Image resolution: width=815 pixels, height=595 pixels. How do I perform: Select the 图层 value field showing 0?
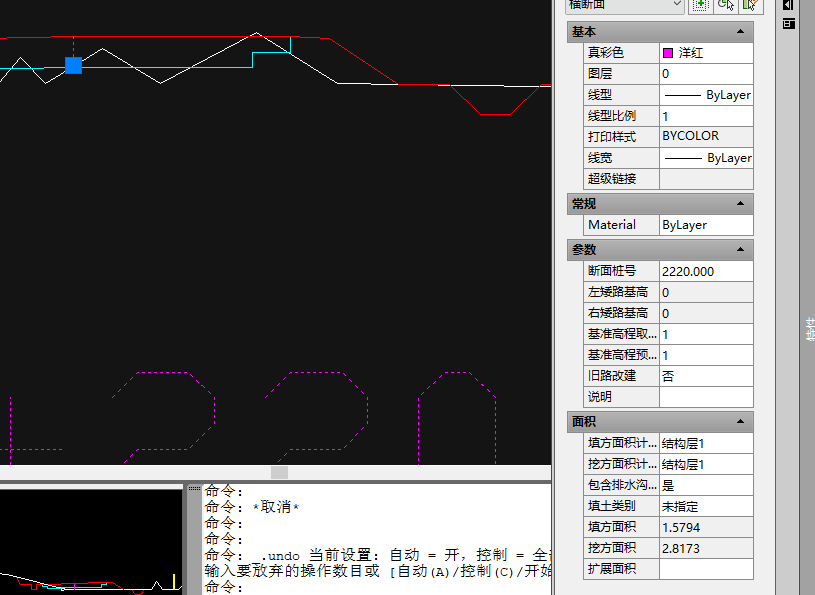pos(706,74)
